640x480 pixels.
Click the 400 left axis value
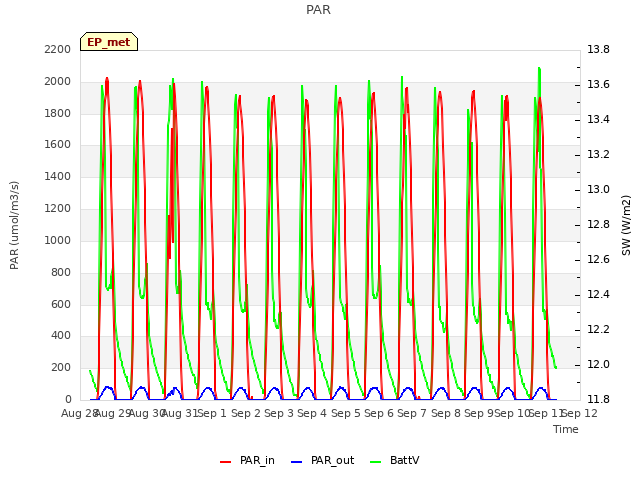coord(61,336)
